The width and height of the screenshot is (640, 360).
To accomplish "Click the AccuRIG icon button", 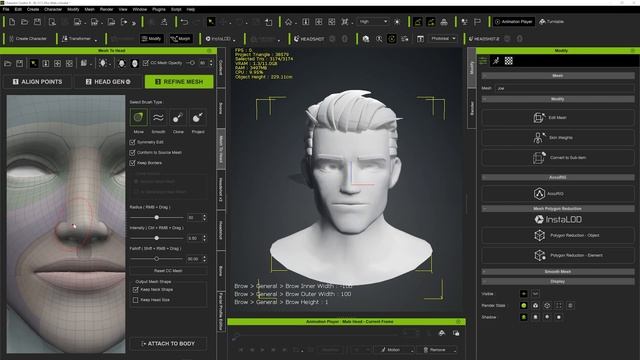I will (539, 193).
